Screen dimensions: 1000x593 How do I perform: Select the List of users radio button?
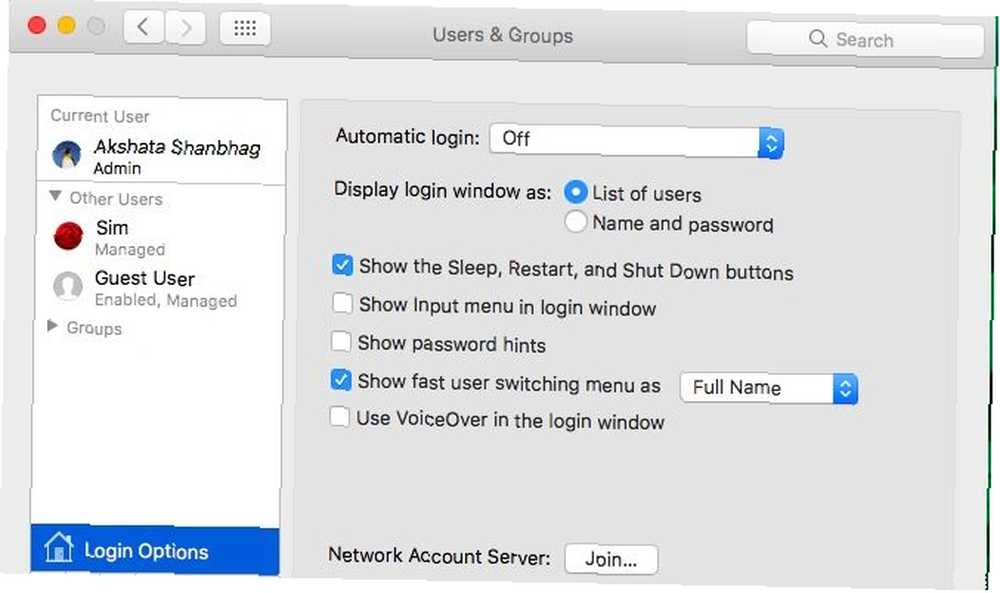pyautogui.click(x=575, y=191)
